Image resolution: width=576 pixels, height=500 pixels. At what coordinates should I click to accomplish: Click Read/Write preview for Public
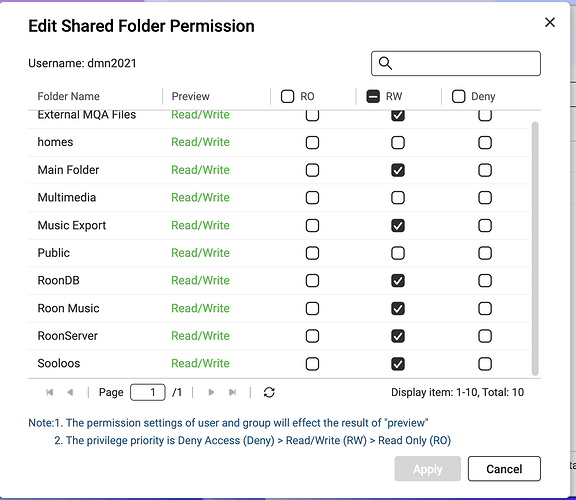[x=200, y=253]
